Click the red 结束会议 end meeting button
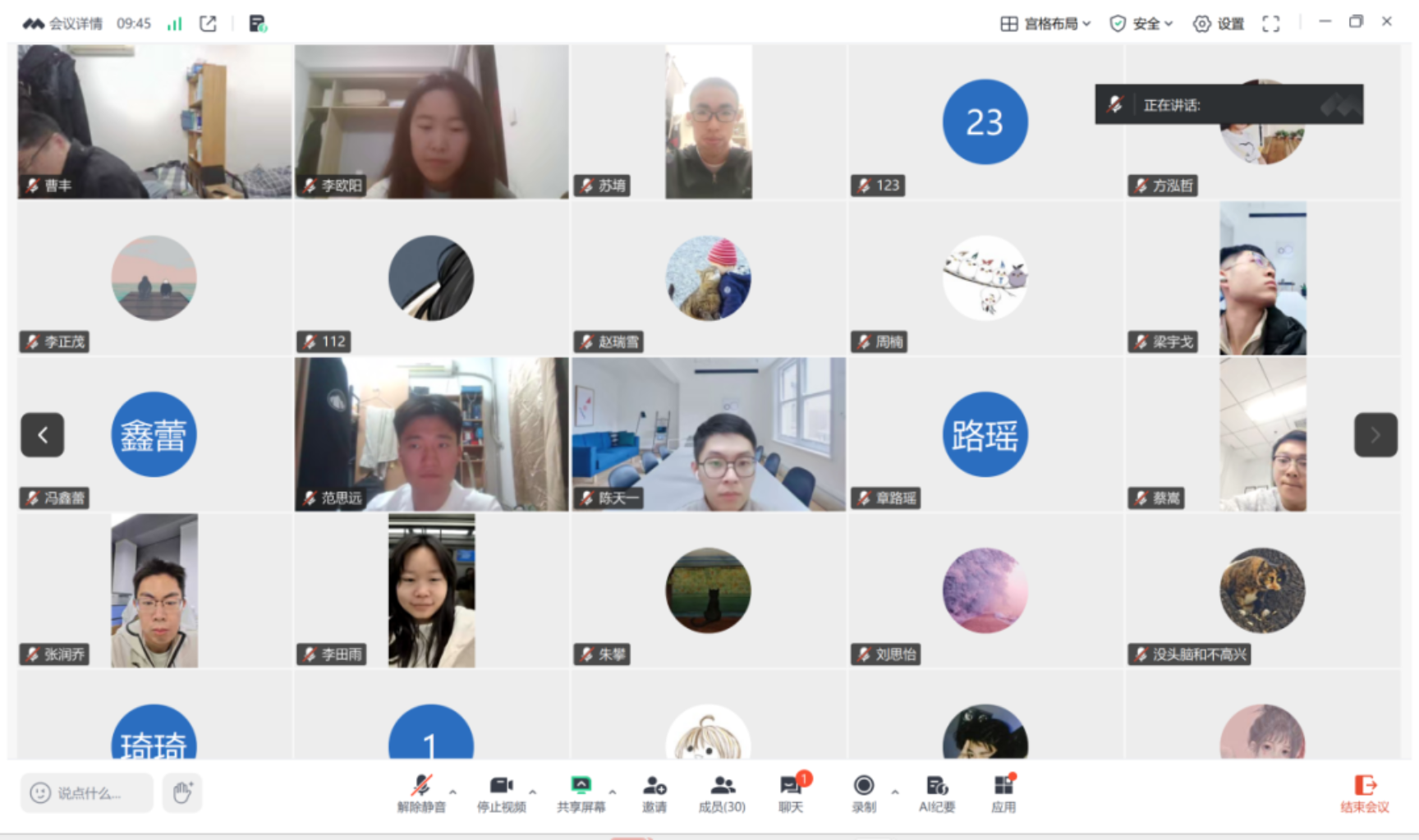This screenshot has width=1419, height=840. [1365, 793]
